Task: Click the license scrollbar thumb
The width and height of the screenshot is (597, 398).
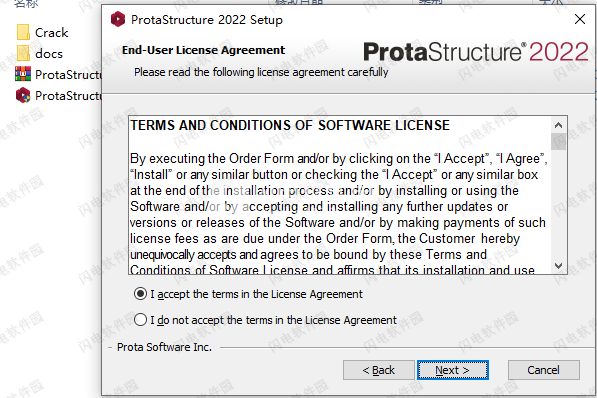Action: [559, 141]
